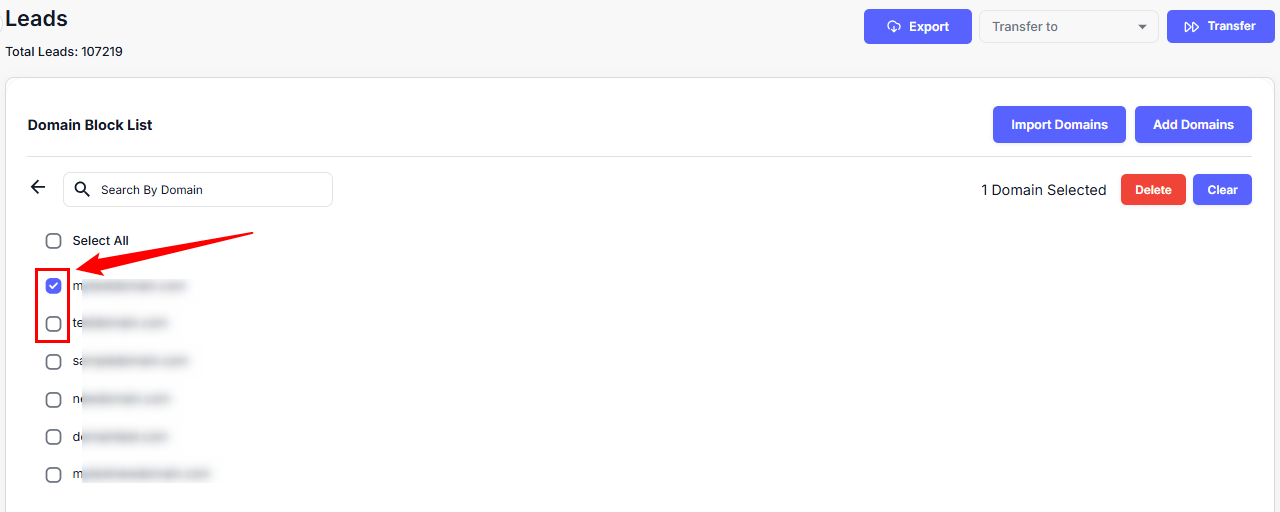Click the Transfer button
Image resolution: width=1280 pixels, height=512 pixels.
tap(1219, 27)
